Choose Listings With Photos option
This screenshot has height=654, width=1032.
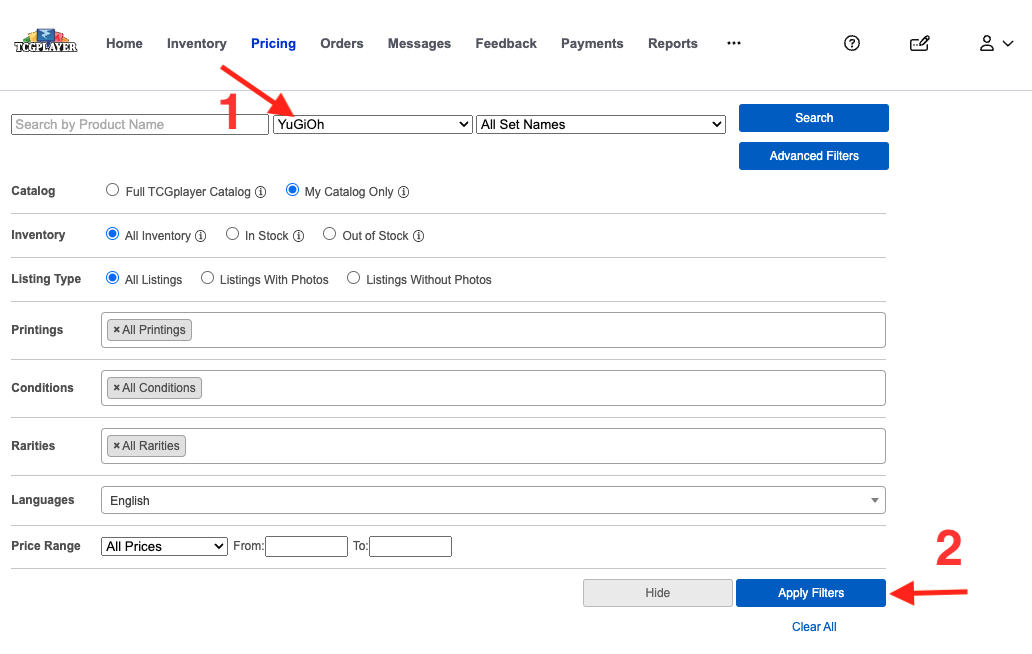[x=207, y=278]
